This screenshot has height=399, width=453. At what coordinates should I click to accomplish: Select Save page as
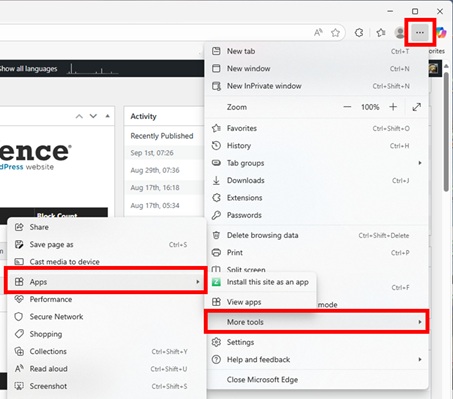coord(106,244)
